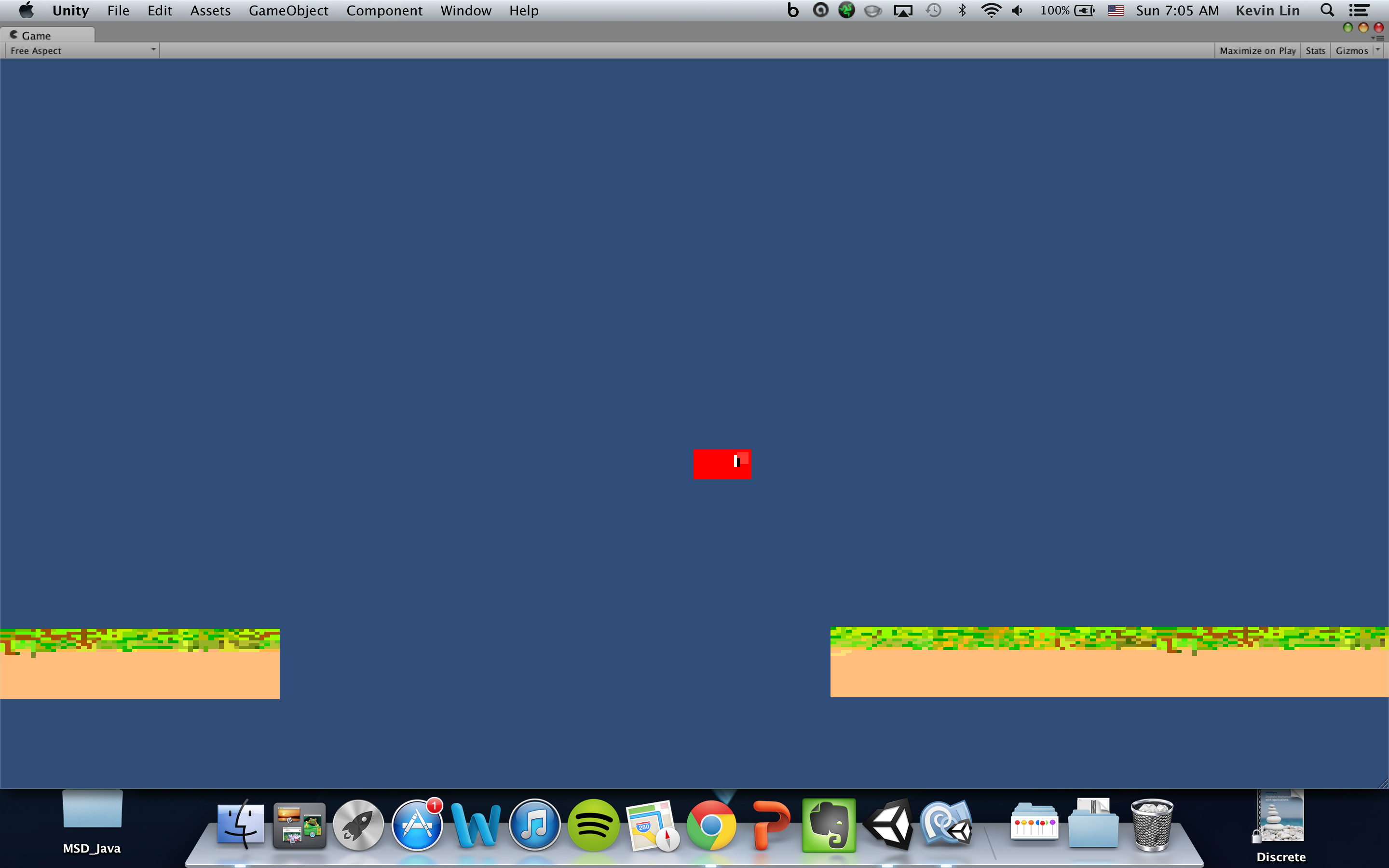Image resolution: width=1389 pixels, height=868 pixels.
Task: Toggle Gizmos in Game view
Action: click(1351, 51)
